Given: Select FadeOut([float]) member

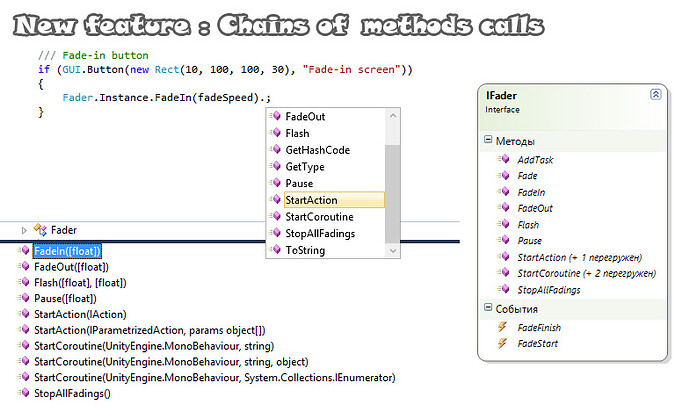Looking at the screenshot, I should 71,267.
